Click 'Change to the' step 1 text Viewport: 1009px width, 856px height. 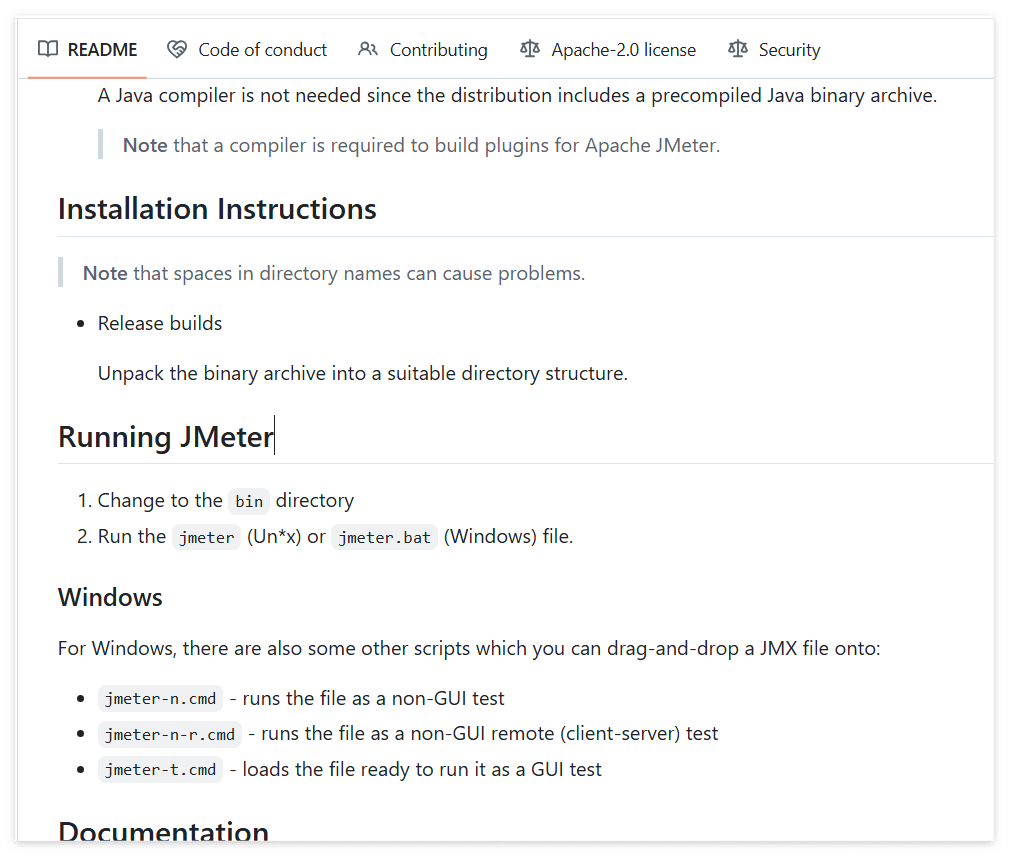pyautogui.click(x=160, y=500)
